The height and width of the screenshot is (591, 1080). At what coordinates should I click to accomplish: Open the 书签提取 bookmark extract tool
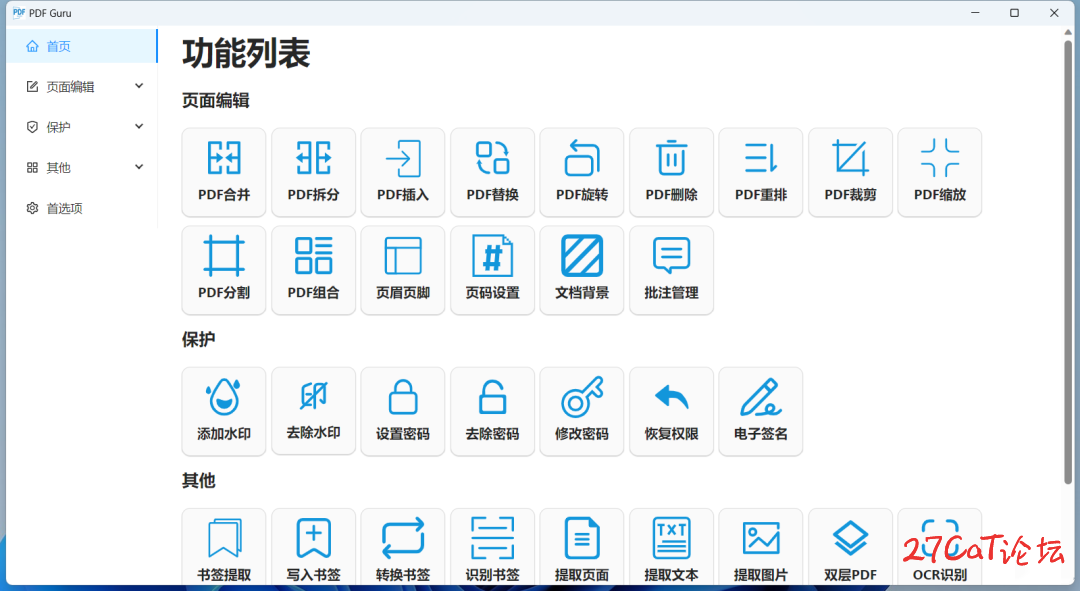click(224, 548)
